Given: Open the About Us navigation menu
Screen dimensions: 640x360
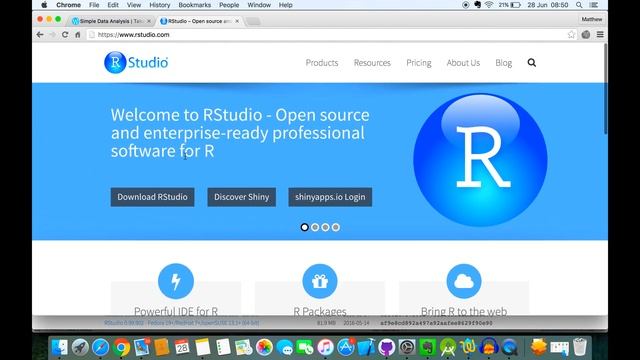Looking at the screenshot, I should pyautogui.click(x=463, y=62).
